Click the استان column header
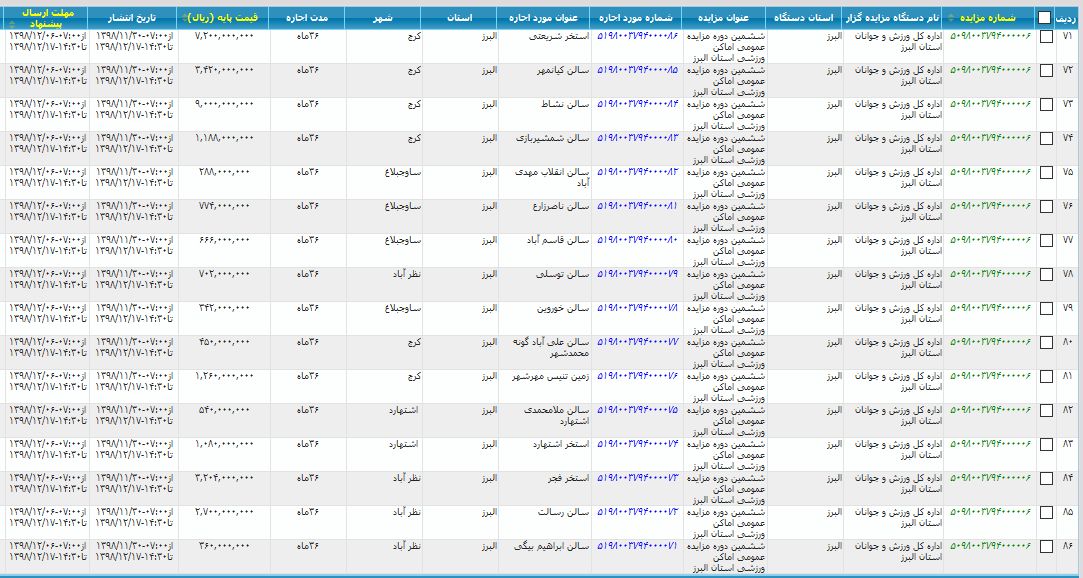The height and width of the screenshot is (578, 1083). point(457,18)
